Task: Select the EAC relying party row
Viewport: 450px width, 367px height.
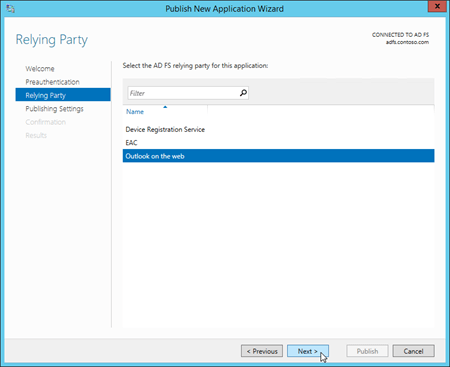Action: [x=278, y=143]
